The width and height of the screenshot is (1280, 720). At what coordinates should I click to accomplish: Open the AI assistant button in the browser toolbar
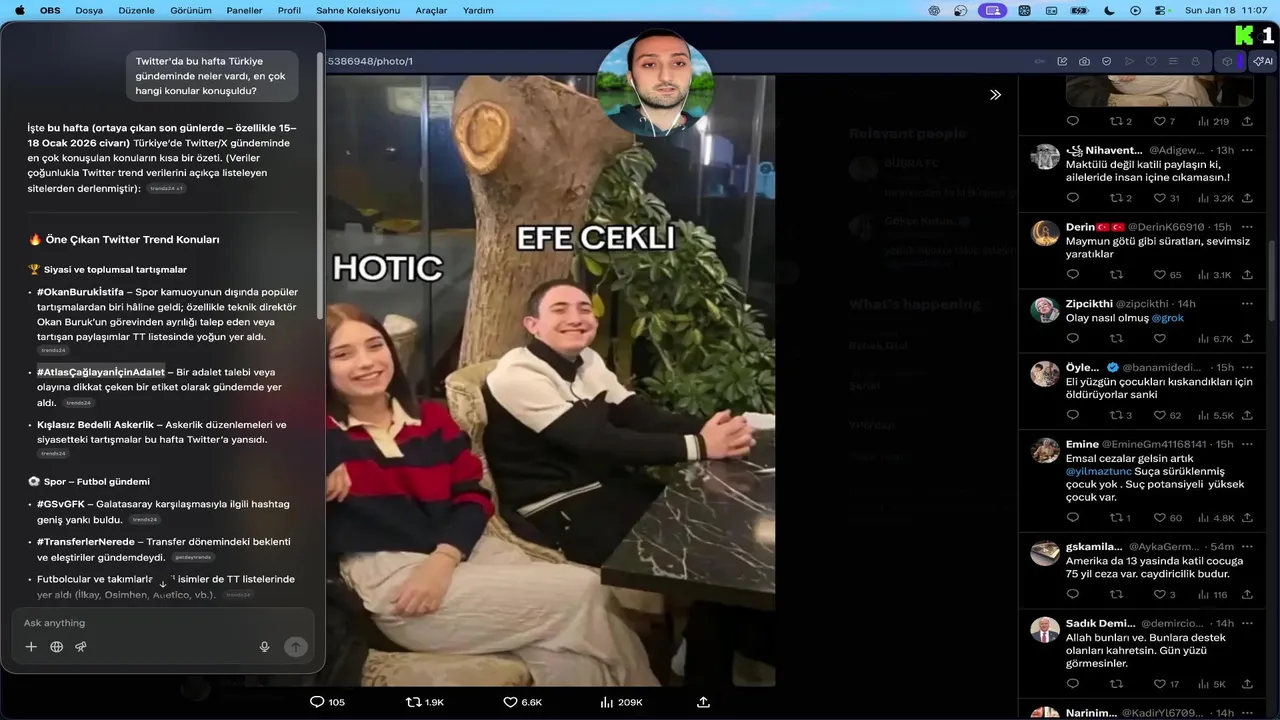point(1263,61)
